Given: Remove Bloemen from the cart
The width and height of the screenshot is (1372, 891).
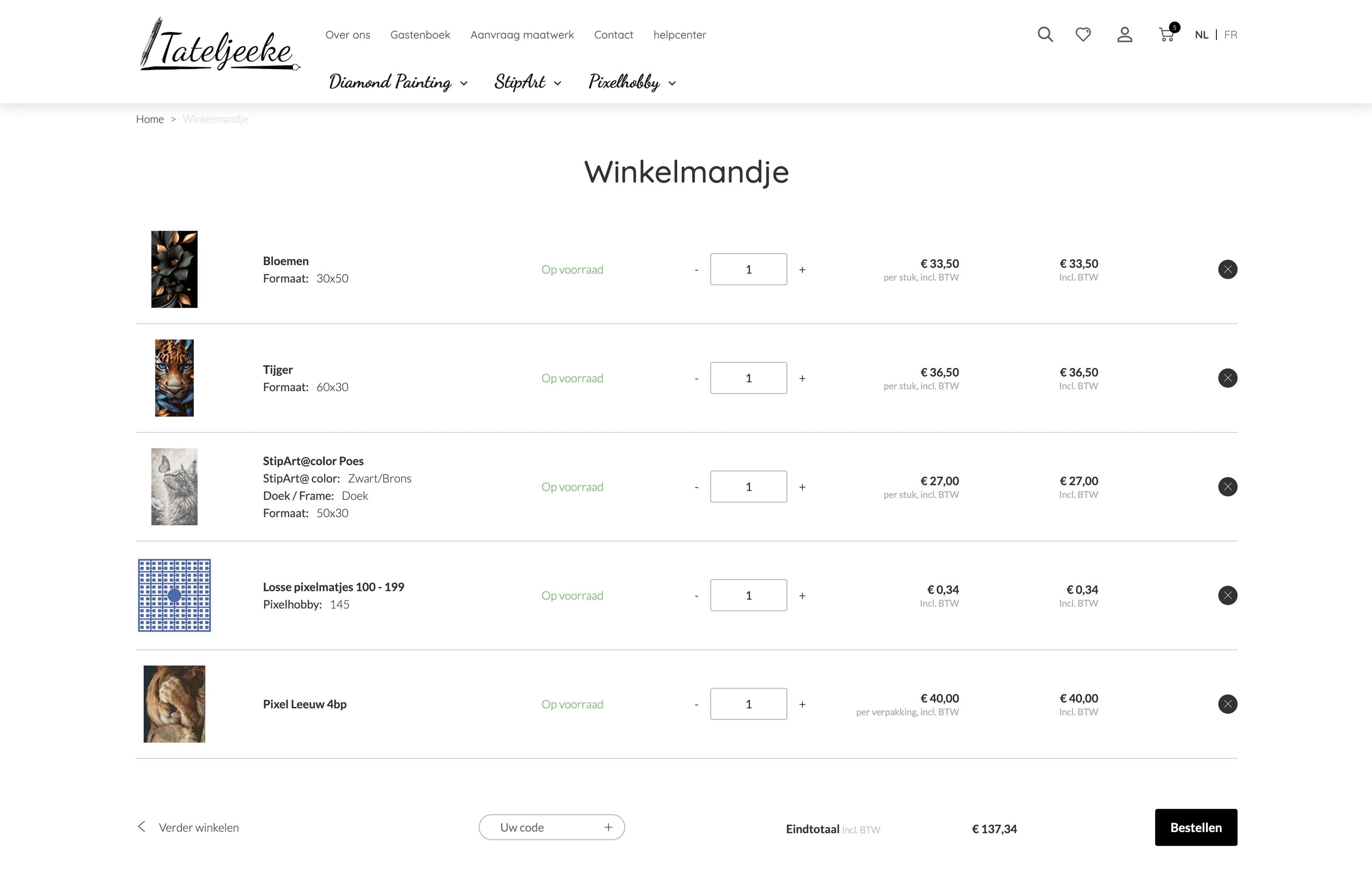Looking at the screenshot, I should pyautogui.click(x=1228, y=269).
